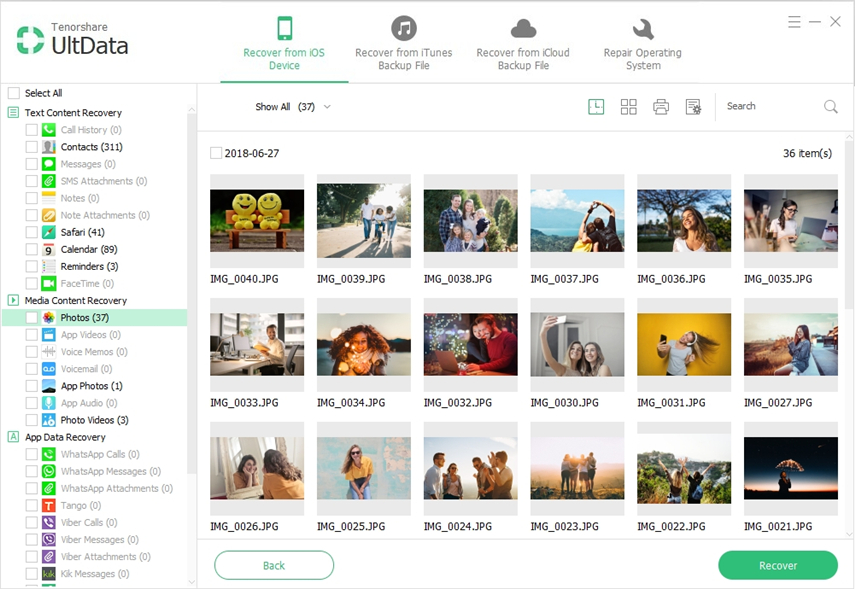Screen dimensions: 855x589
Task: Open the hamburger menu icon
Action: tap(794, 22)
